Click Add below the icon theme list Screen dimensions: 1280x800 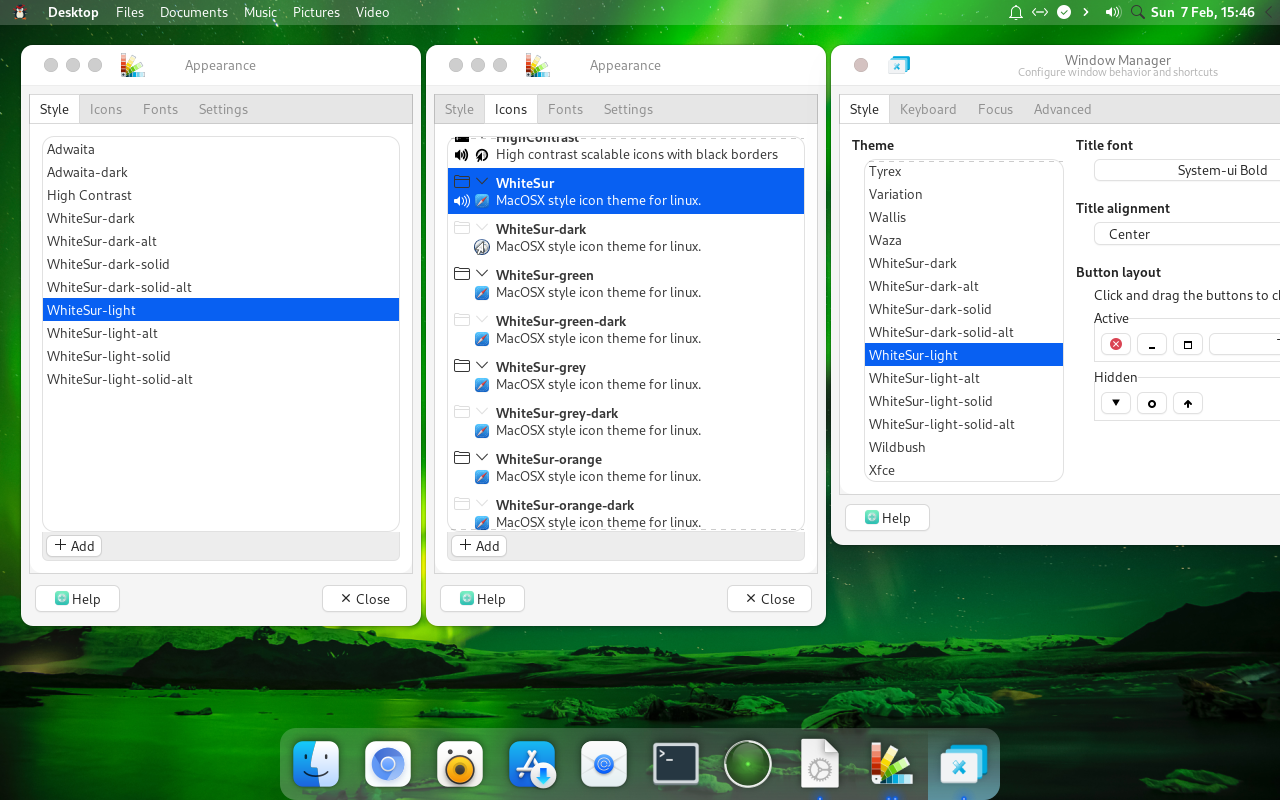coord(479,546)
